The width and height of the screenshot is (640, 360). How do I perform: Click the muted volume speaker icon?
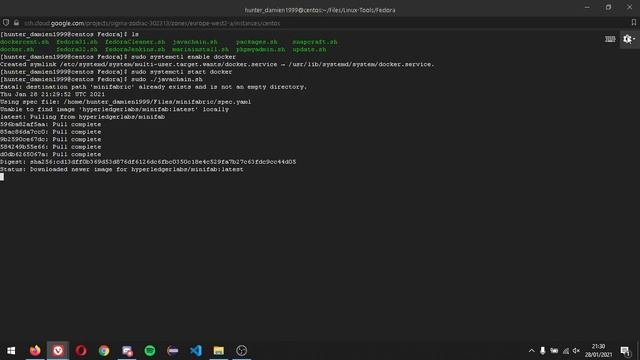coord(576,351)
